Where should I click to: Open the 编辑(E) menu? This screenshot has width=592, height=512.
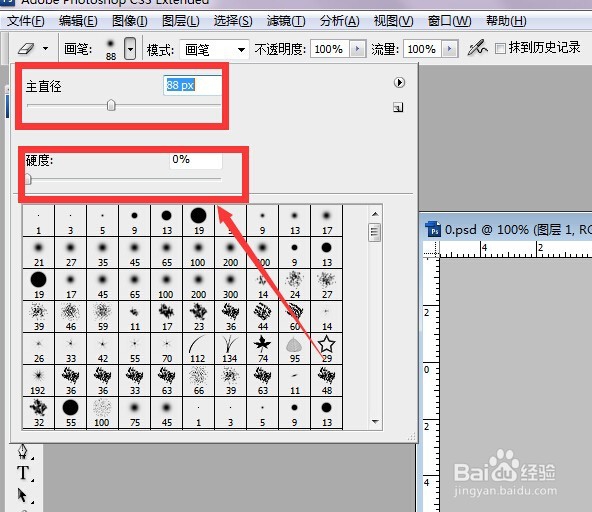click(78, 21)
